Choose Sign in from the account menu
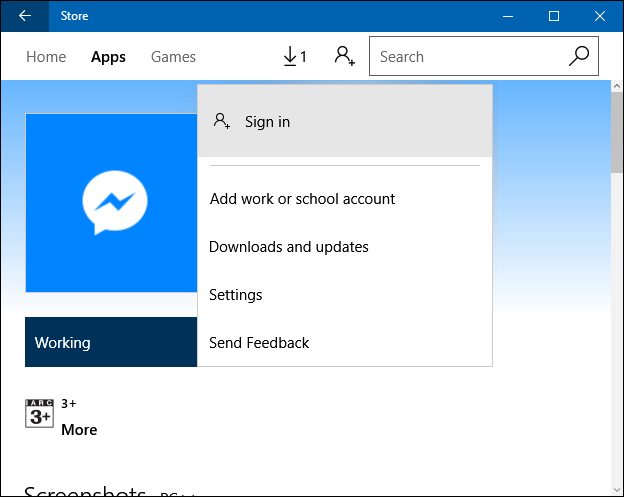The image size is (624, 497). 345,121
